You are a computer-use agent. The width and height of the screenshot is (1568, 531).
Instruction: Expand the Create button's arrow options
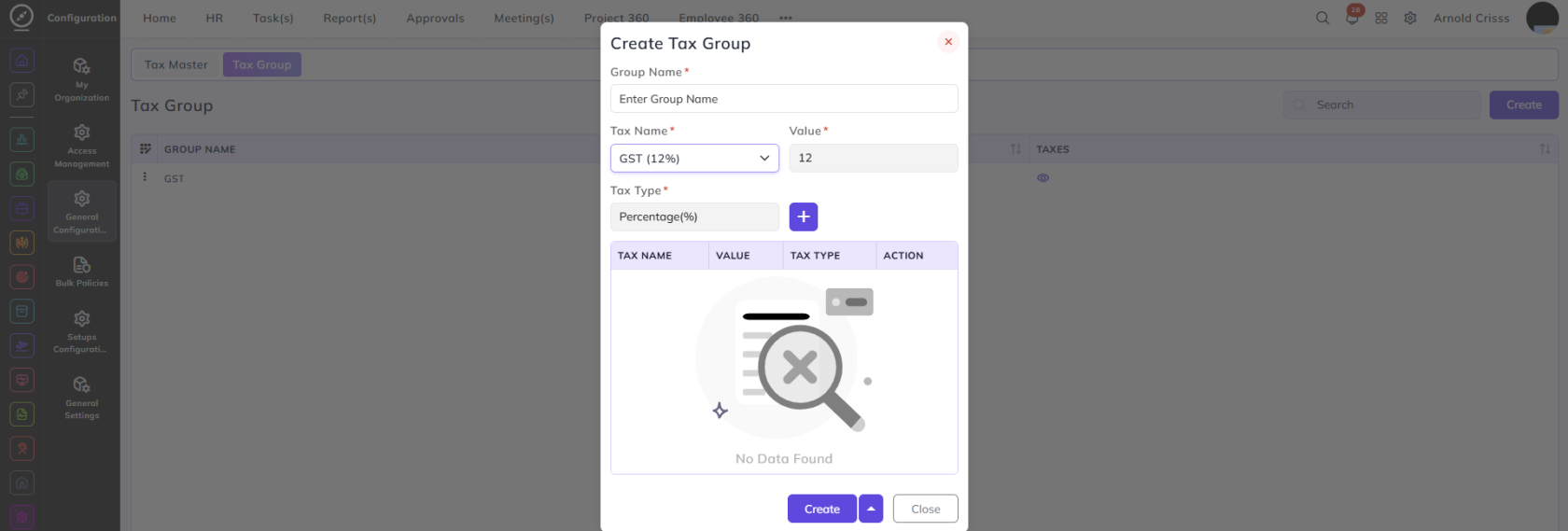click(871, 509)
